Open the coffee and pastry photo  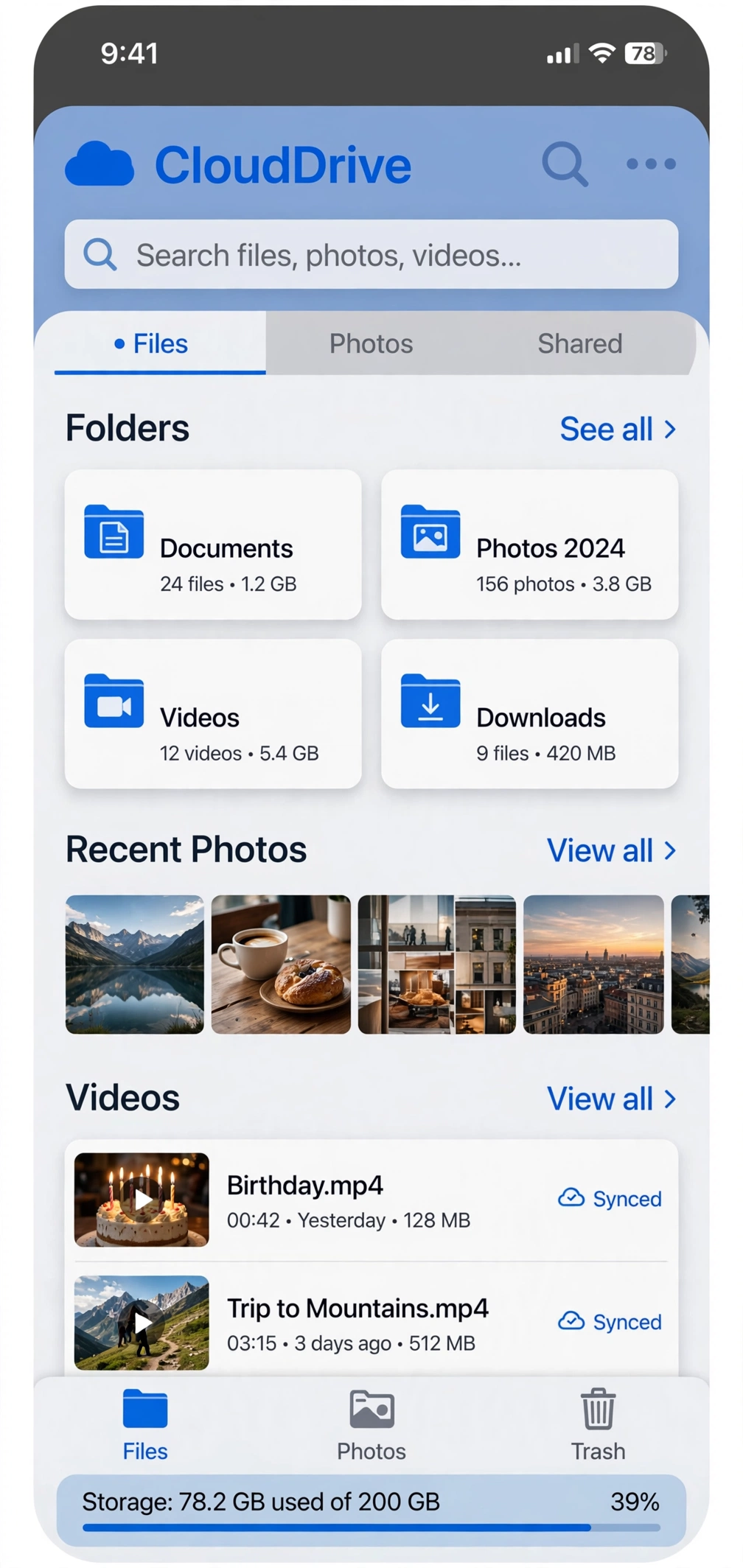click(281, 965)
